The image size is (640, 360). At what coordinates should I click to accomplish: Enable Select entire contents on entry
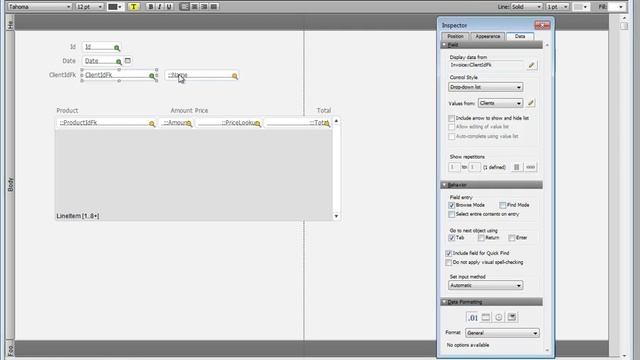(x=451, y=214)
